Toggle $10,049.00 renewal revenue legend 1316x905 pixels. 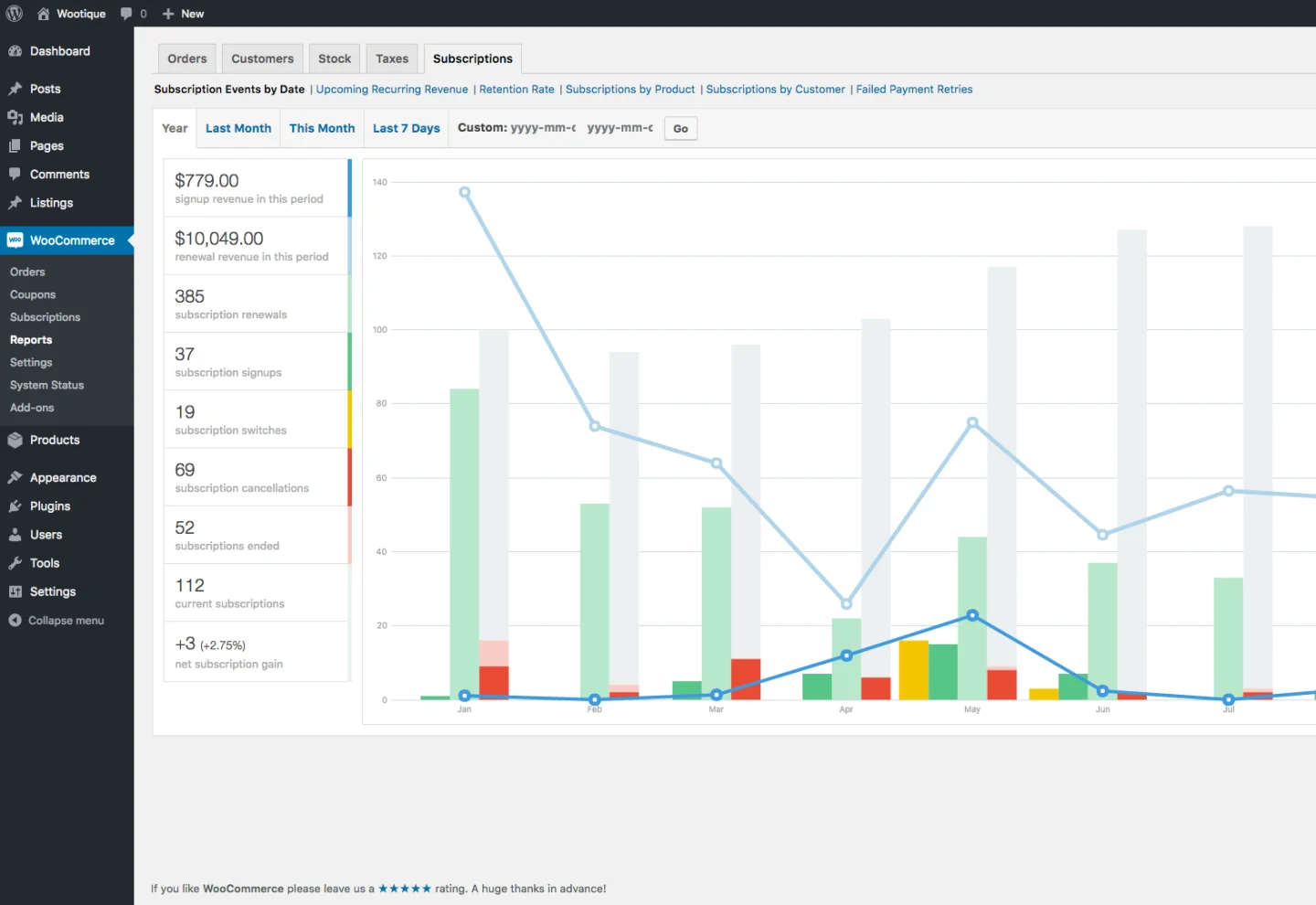[258, 246]
